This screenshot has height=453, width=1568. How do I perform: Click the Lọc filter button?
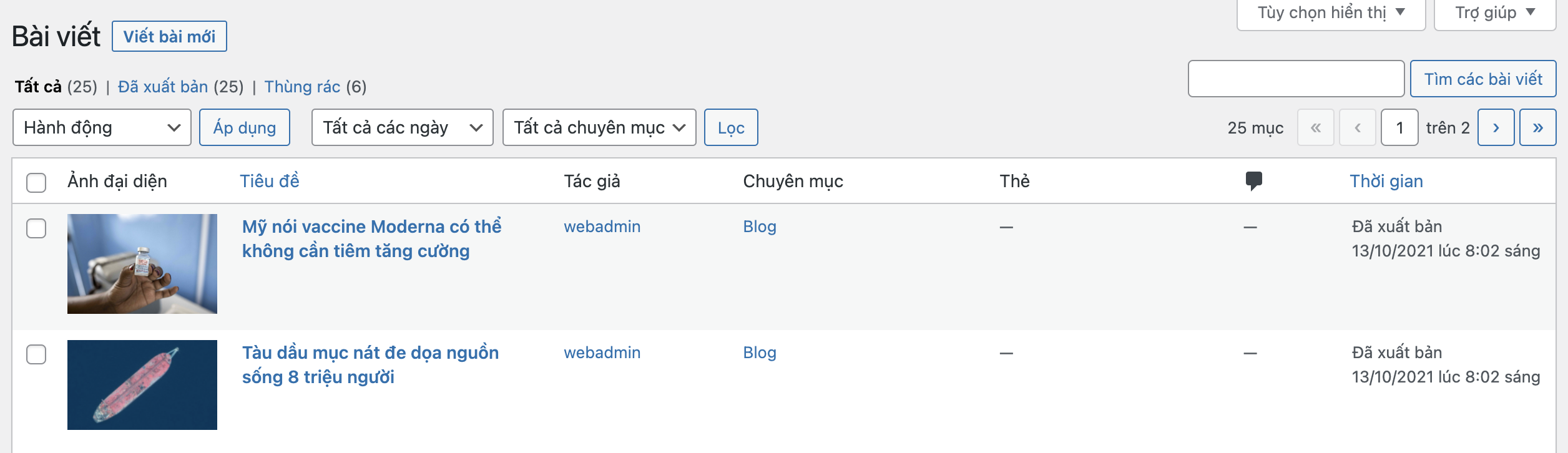(x=731, y=128)
